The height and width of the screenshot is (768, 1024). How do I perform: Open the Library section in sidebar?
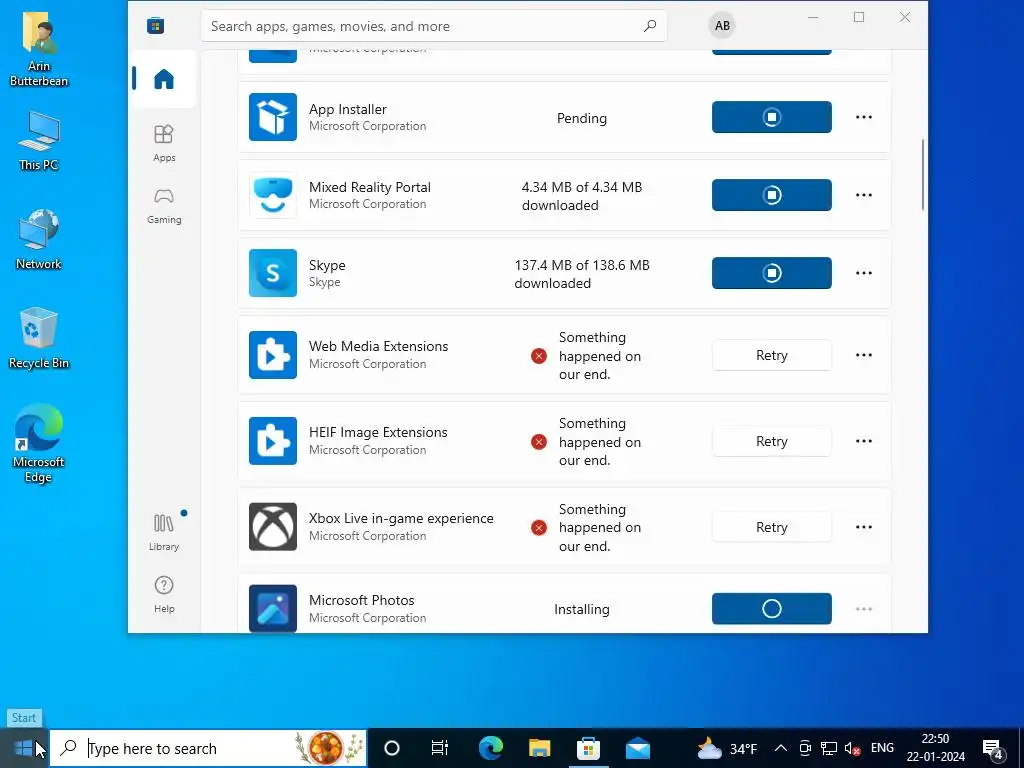[163, 532]
